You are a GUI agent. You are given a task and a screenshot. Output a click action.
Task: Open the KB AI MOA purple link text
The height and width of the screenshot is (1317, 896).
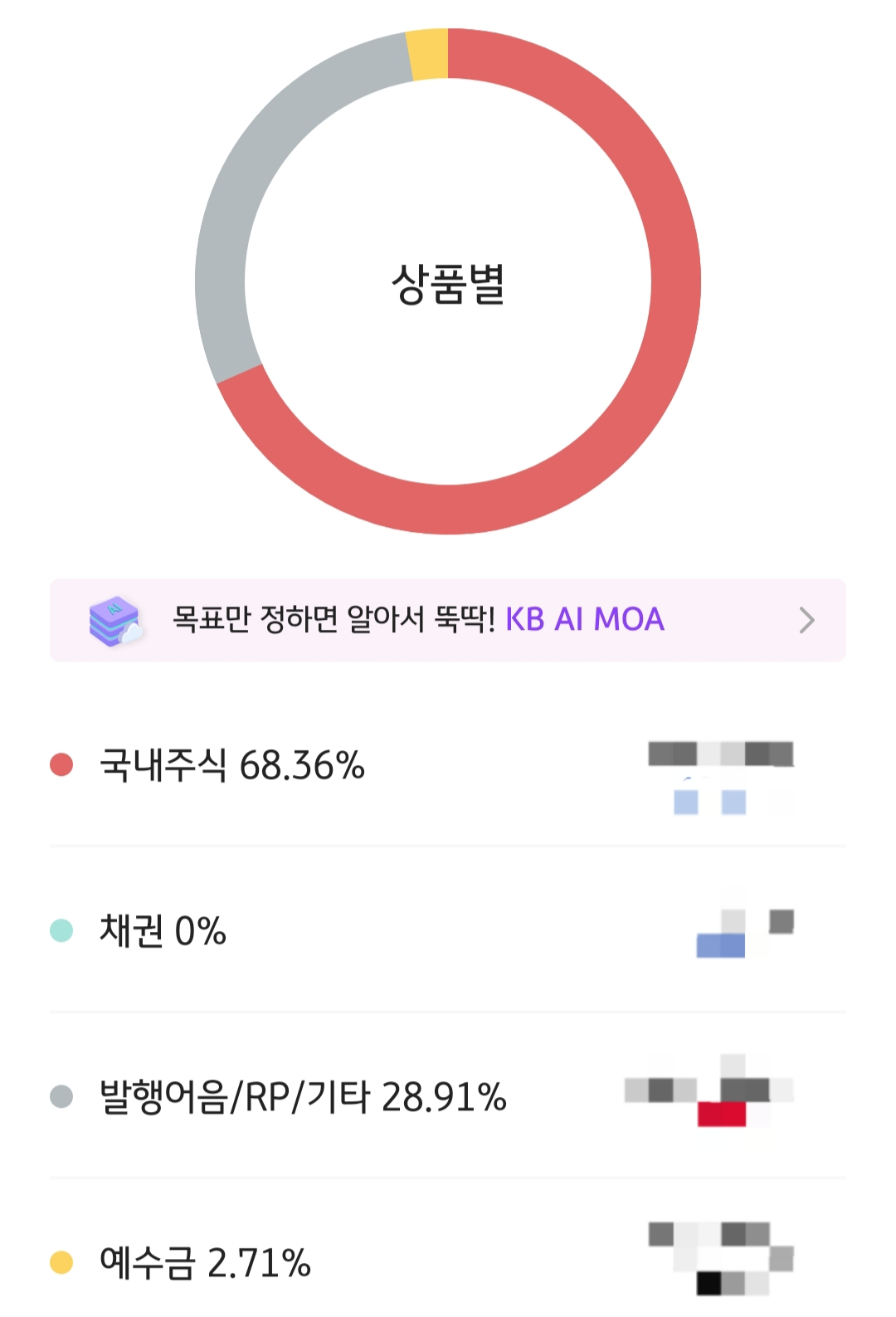pyautogui.click(x=585, y=619)
